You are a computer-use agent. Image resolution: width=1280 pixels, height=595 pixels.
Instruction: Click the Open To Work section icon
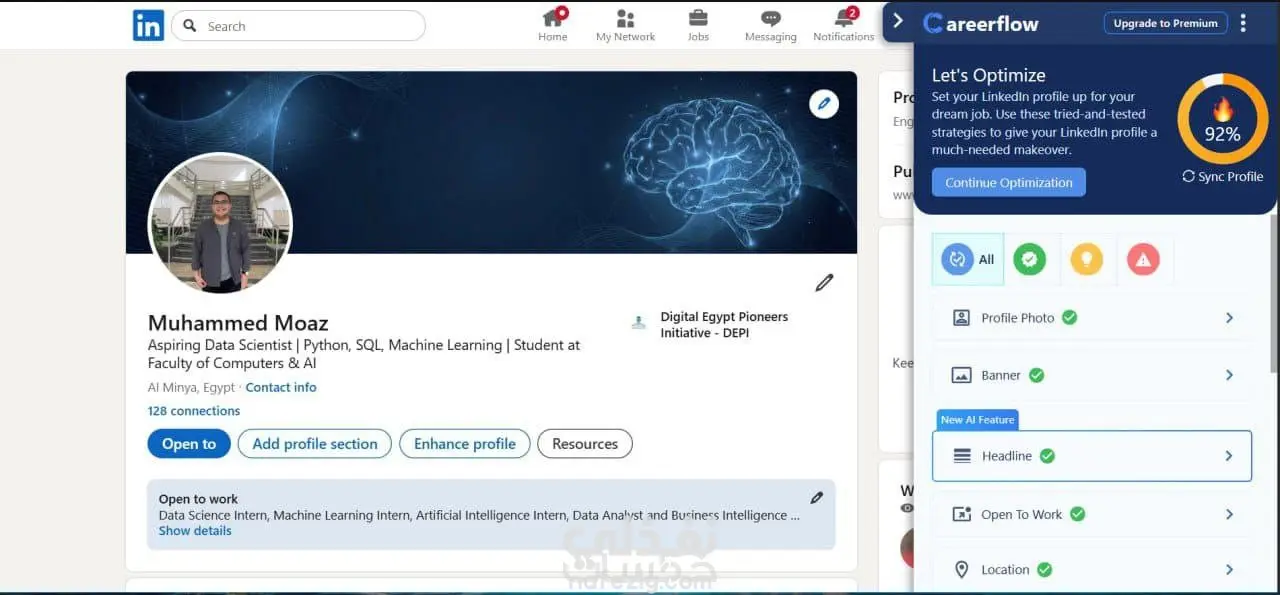point(962,514)
